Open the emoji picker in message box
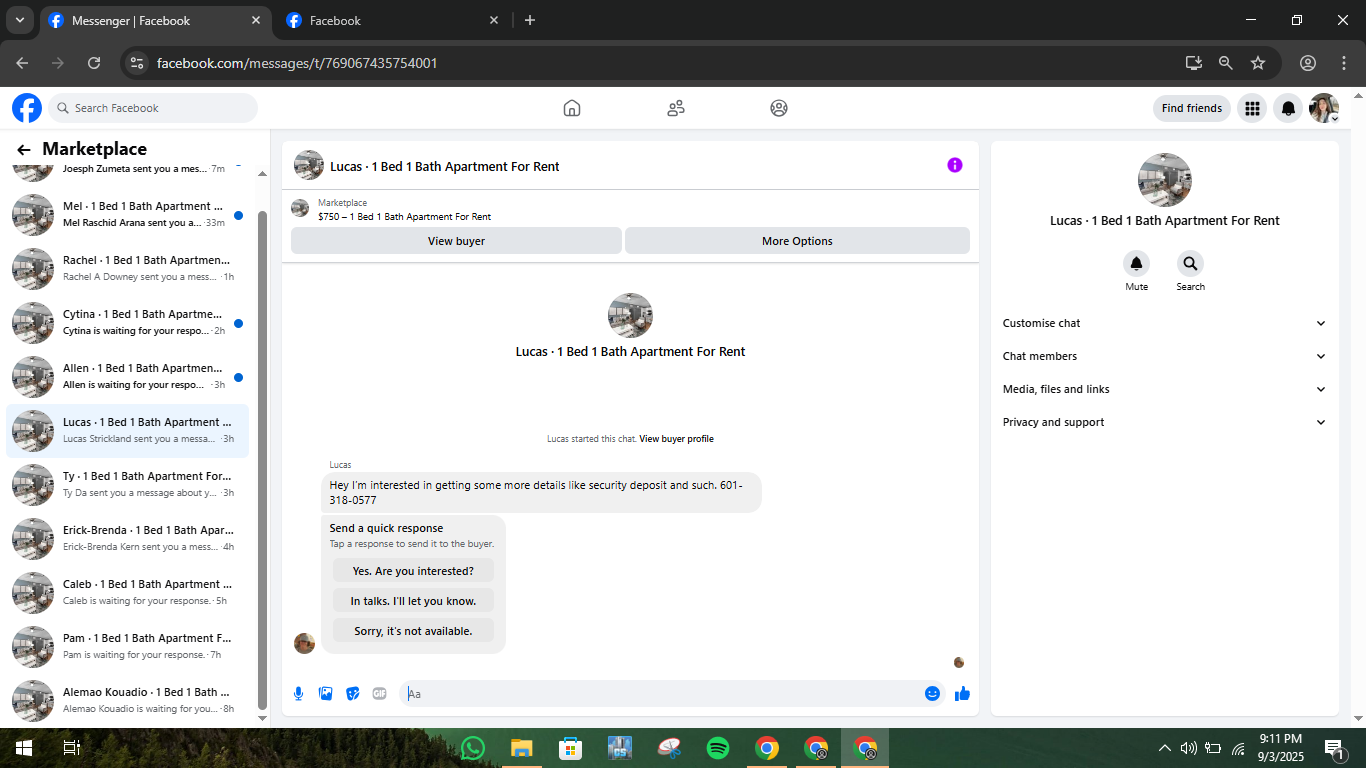The image size is (1366, 768). coord(932,693)
